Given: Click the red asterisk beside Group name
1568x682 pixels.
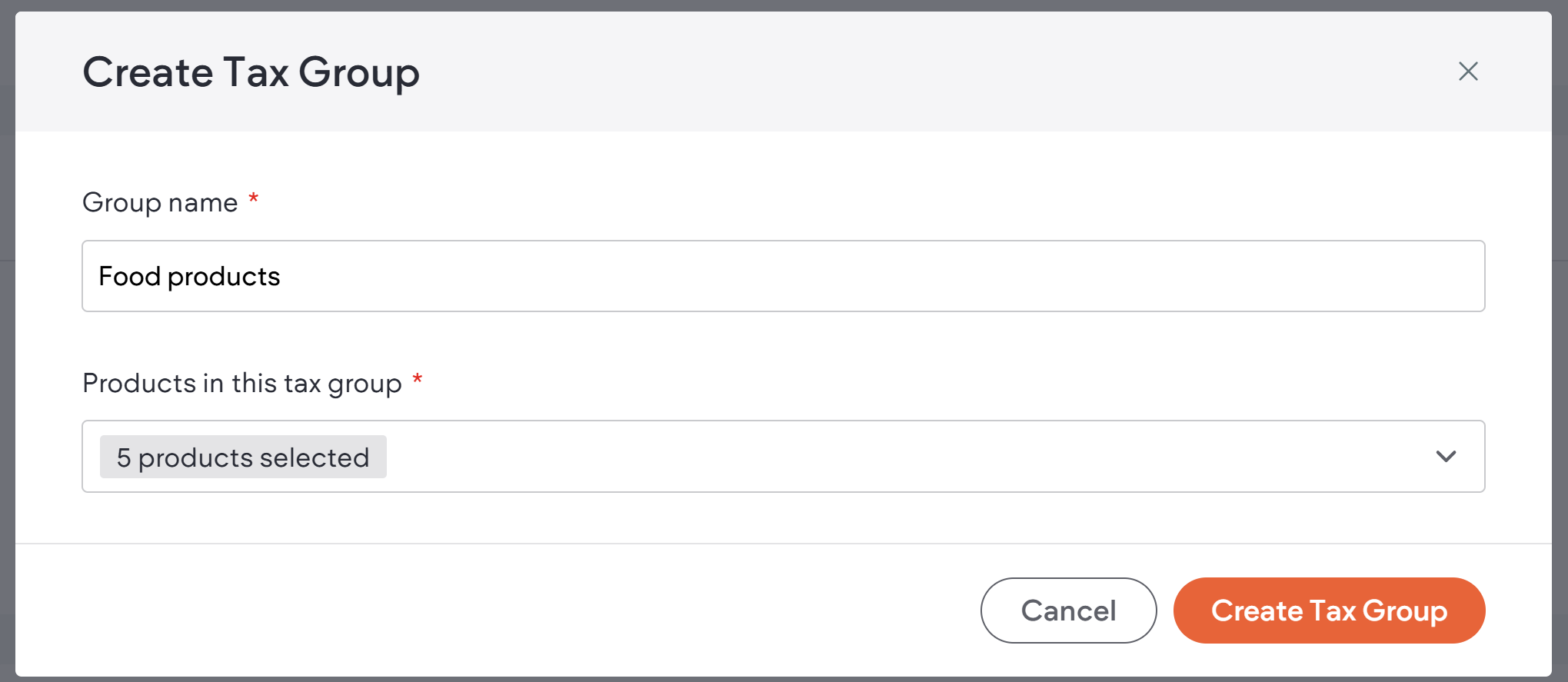Looking at the screenshot, I should 253,199.
